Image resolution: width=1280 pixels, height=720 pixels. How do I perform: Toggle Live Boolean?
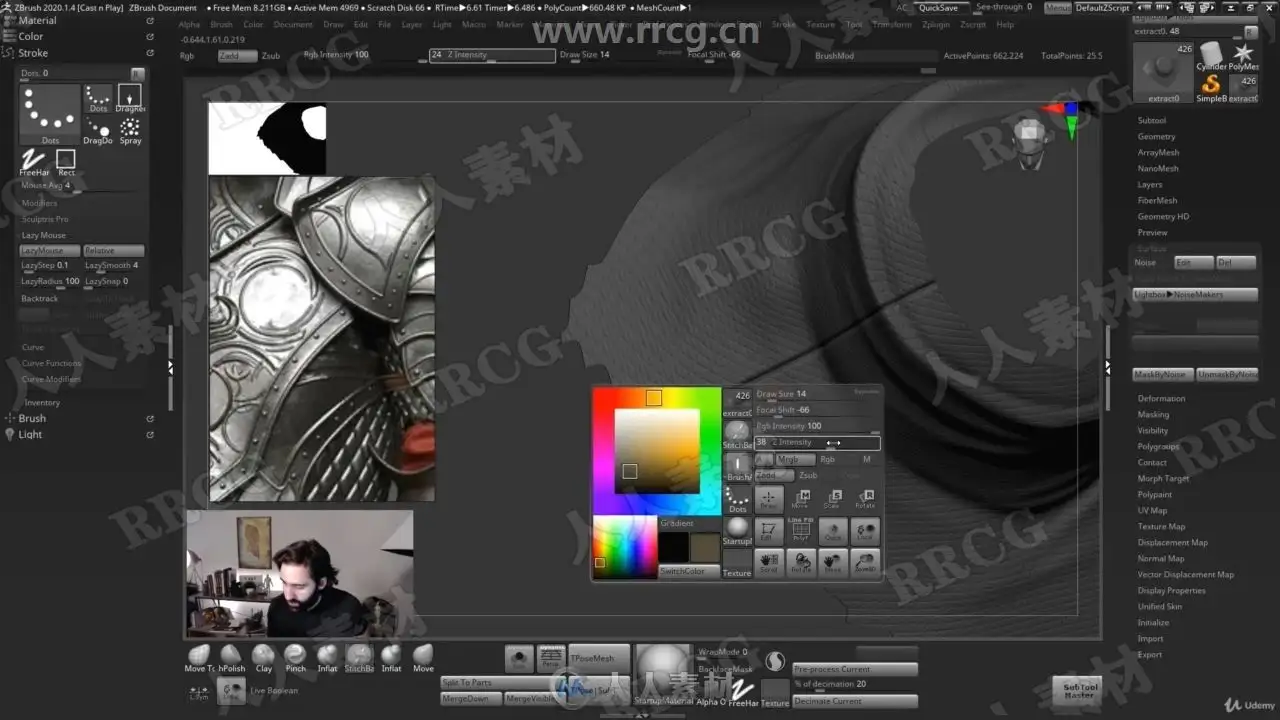273,690
